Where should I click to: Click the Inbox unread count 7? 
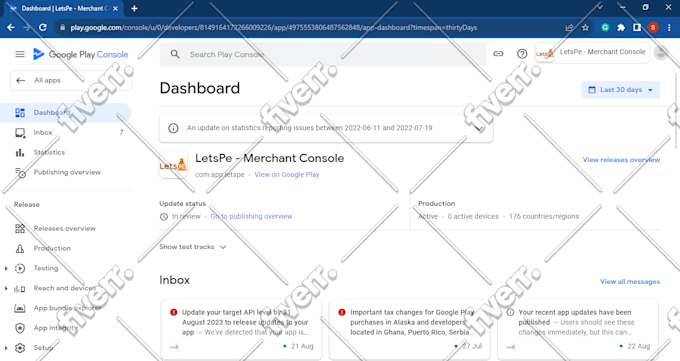point(121,132)
